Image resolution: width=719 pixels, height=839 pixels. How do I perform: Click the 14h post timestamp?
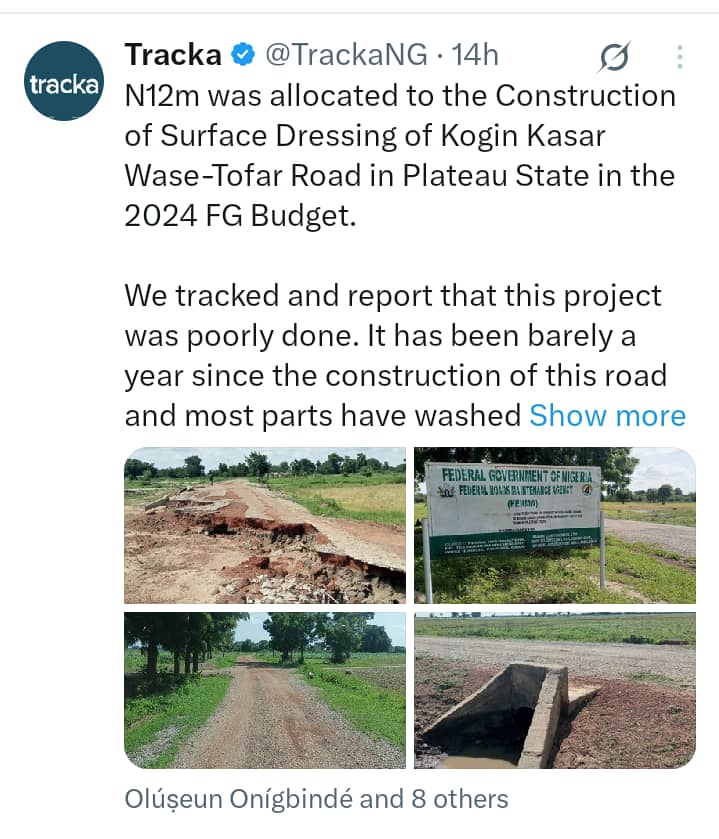point(476,55)
